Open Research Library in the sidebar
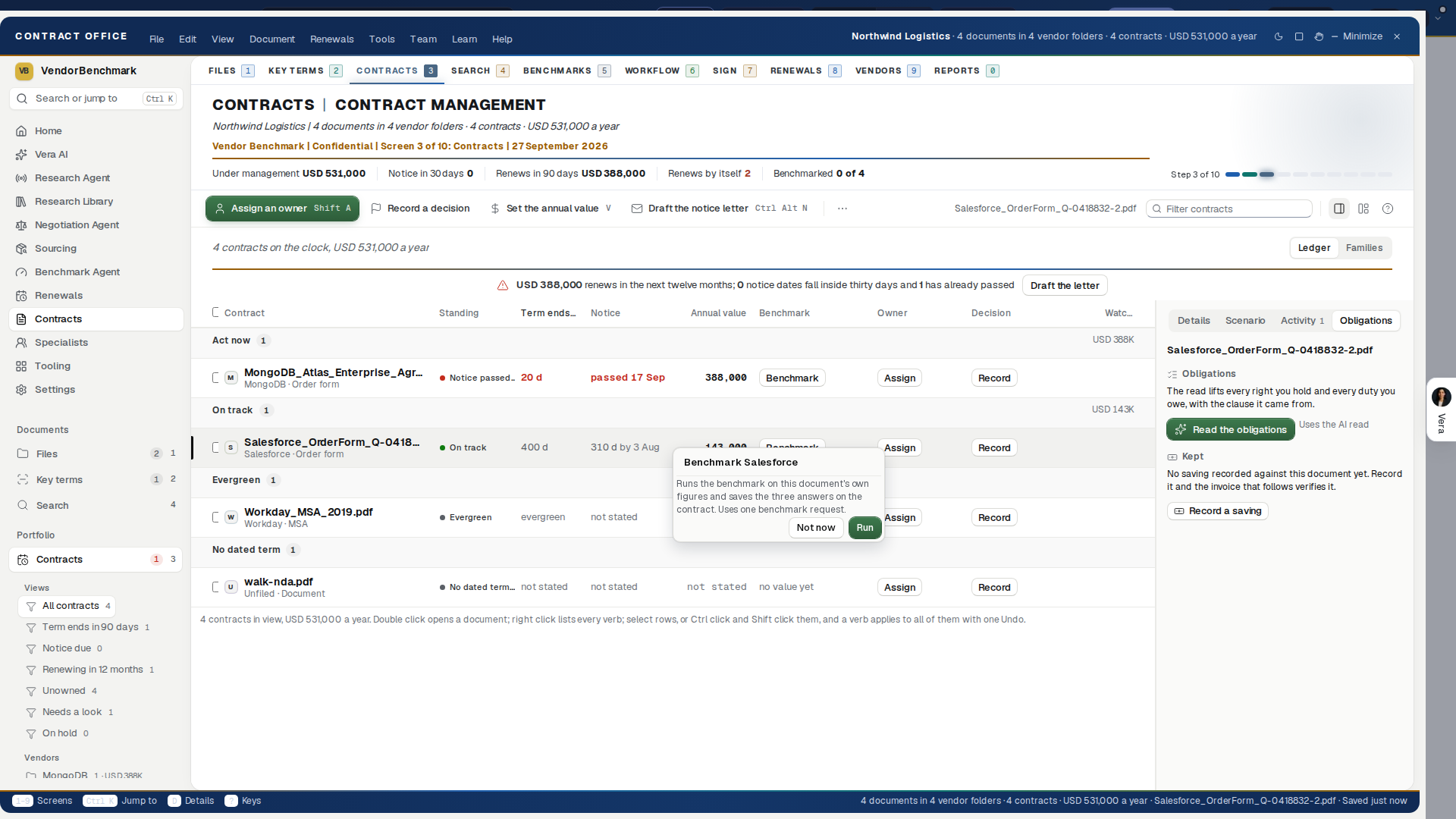 pos(96,202)
